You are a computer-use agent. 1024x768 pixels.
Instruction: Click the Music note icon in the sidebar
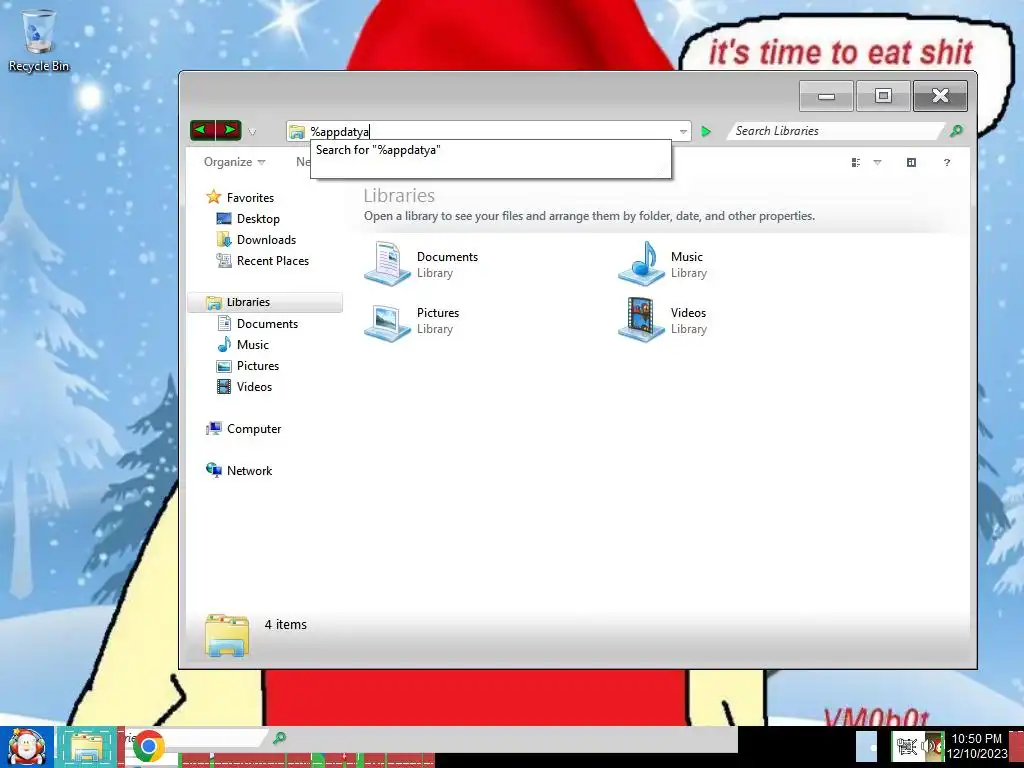[223, 344]
